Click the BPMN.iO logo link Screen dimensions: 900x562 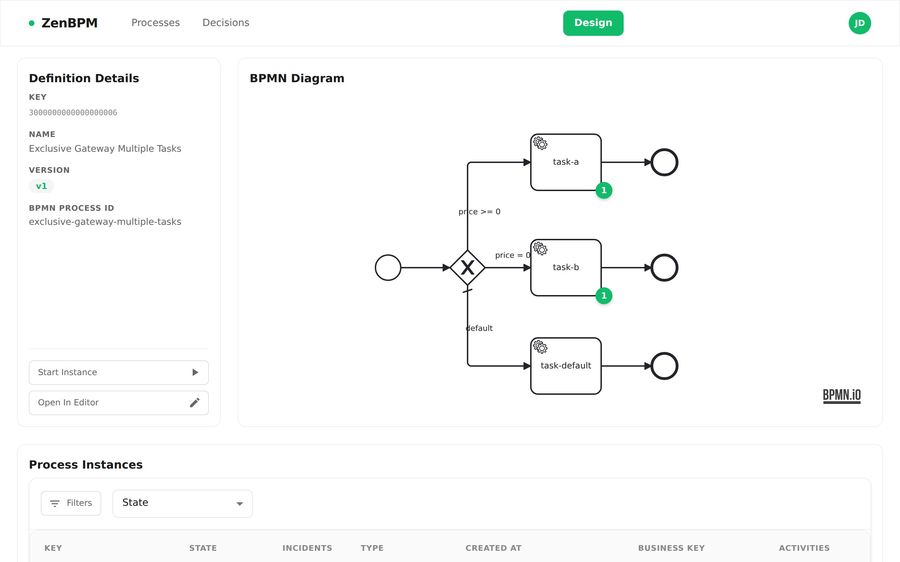841,396
